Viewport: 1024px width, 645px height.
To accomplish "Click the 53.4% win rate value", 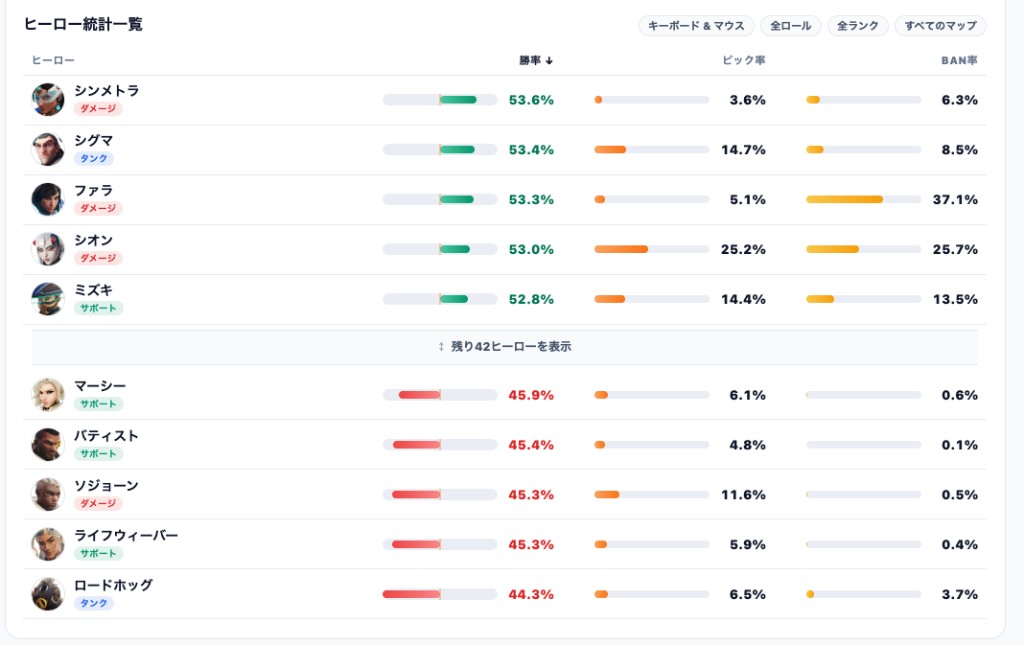I will (x=531, y=149).
